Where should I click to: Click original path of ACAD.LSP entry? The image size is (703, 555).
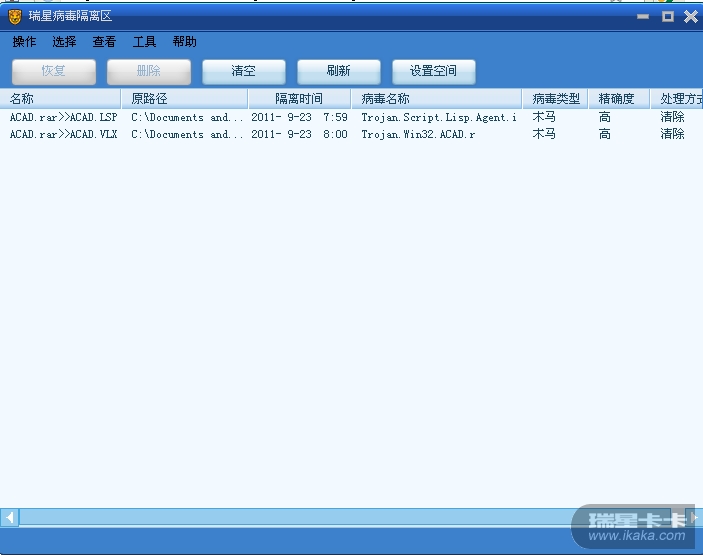point(187,117)
